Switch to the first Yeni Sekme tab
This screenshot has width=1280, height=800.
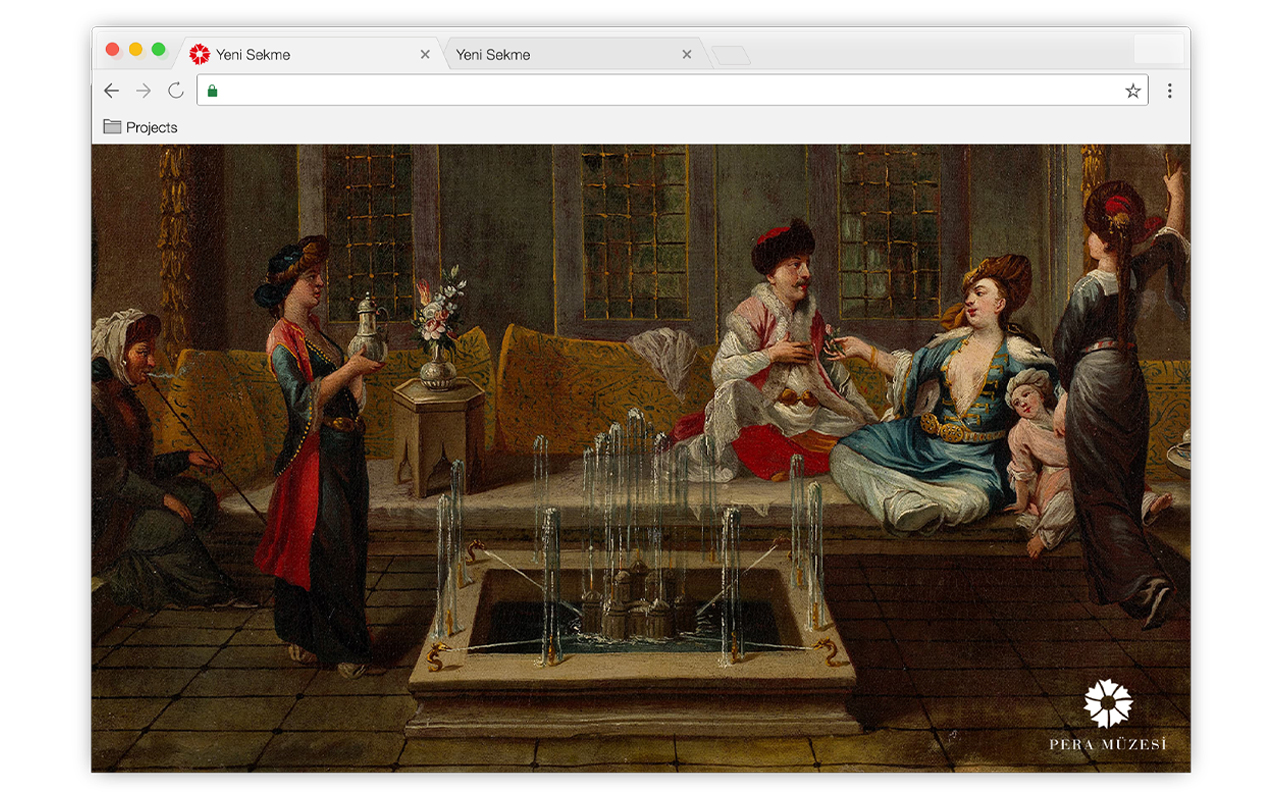310,54
